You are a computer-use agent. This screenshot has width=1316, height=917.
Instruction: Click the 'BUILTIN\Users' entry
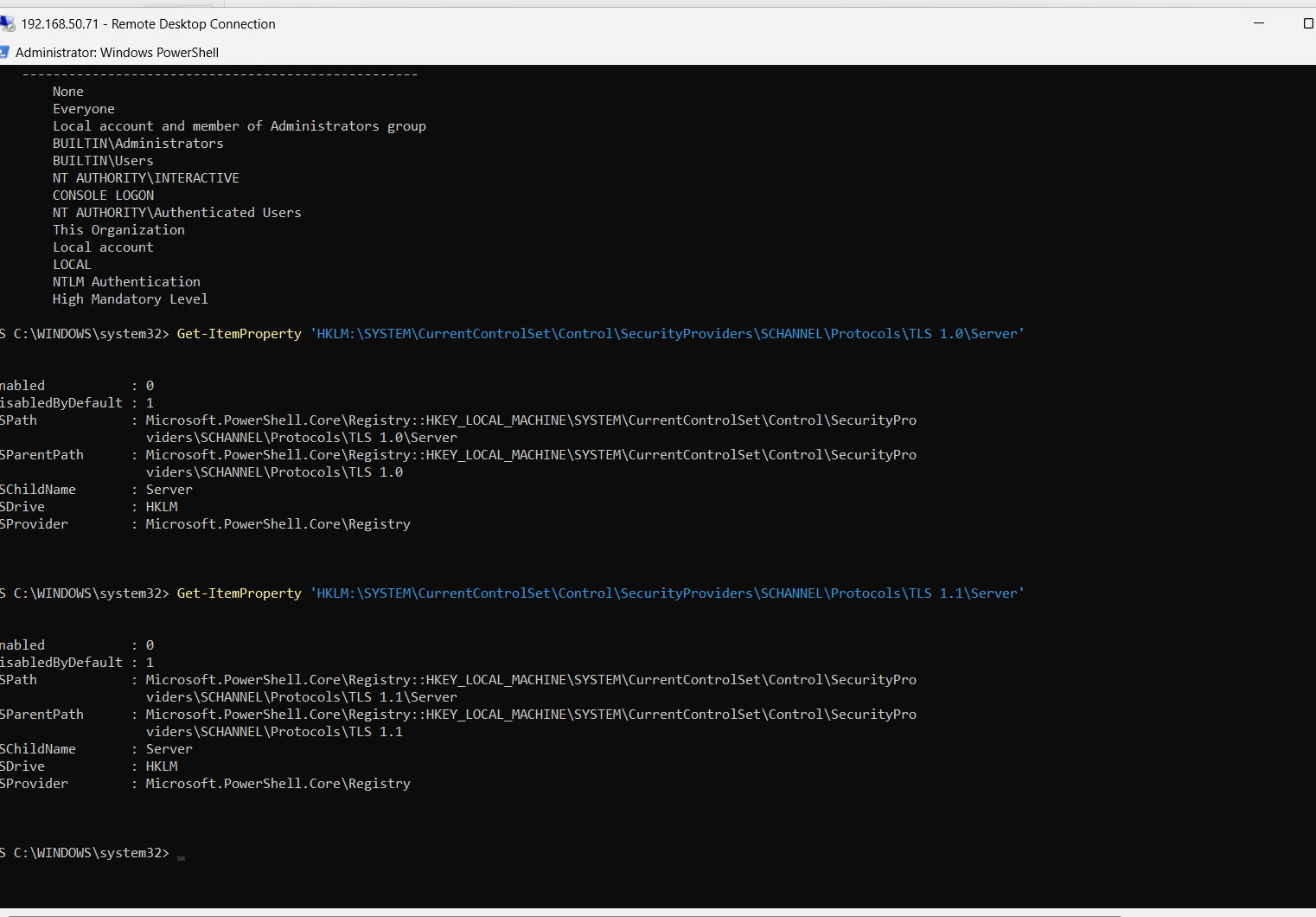pyautogui.click(x=103, y=161)
